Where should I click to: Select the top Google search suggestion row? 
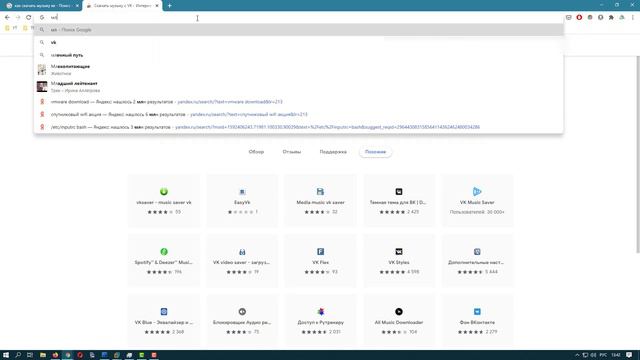pos(299,30)
